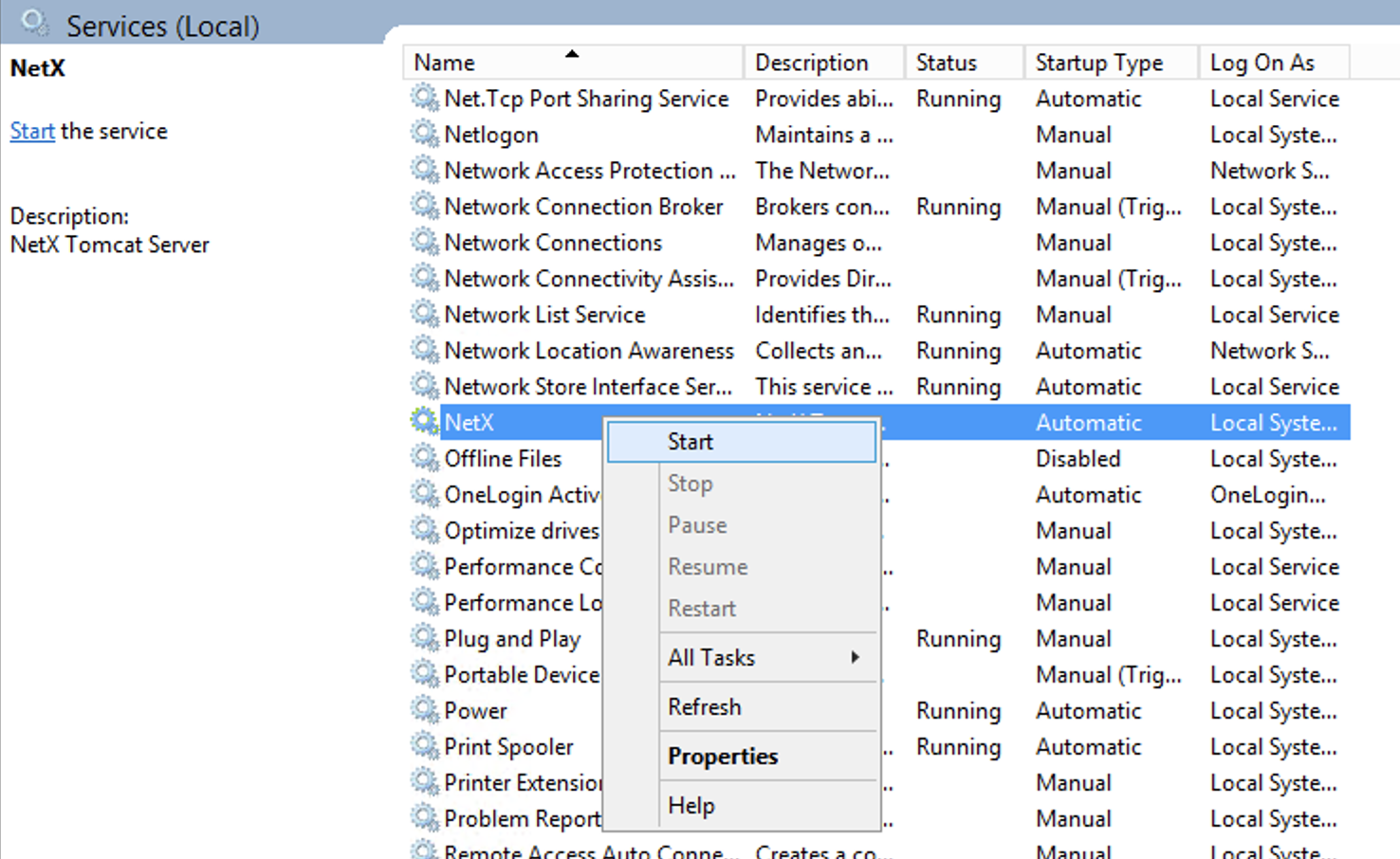
Task: Click the Description column header
Action: point(811,63)
